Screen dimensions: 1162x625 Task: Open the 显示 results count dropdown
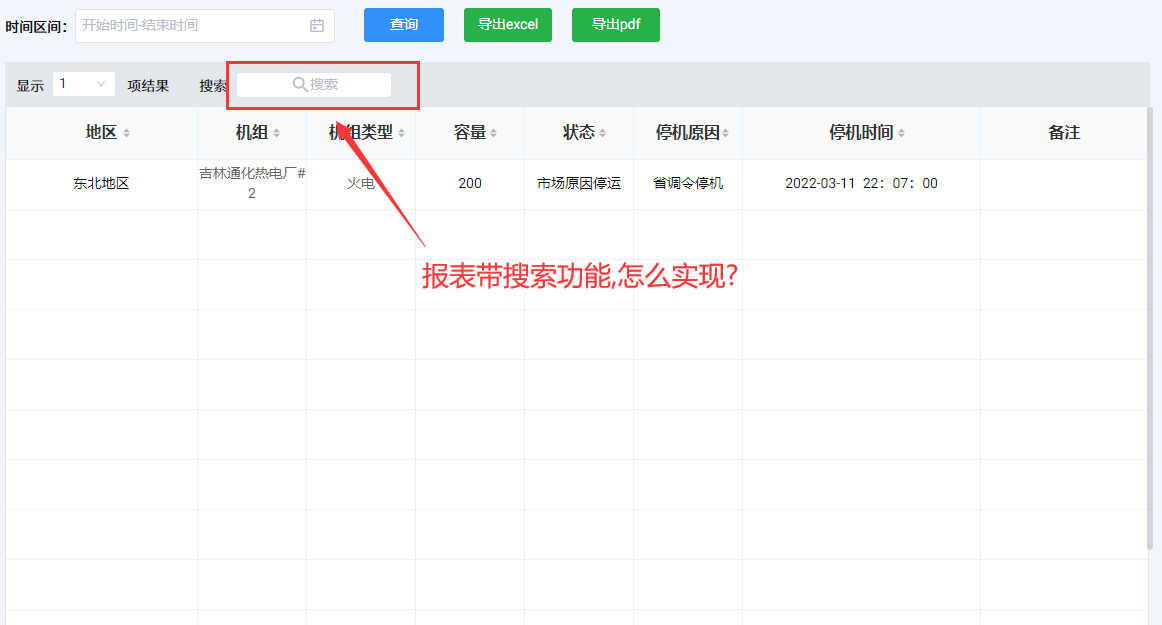tap(84, 85)
